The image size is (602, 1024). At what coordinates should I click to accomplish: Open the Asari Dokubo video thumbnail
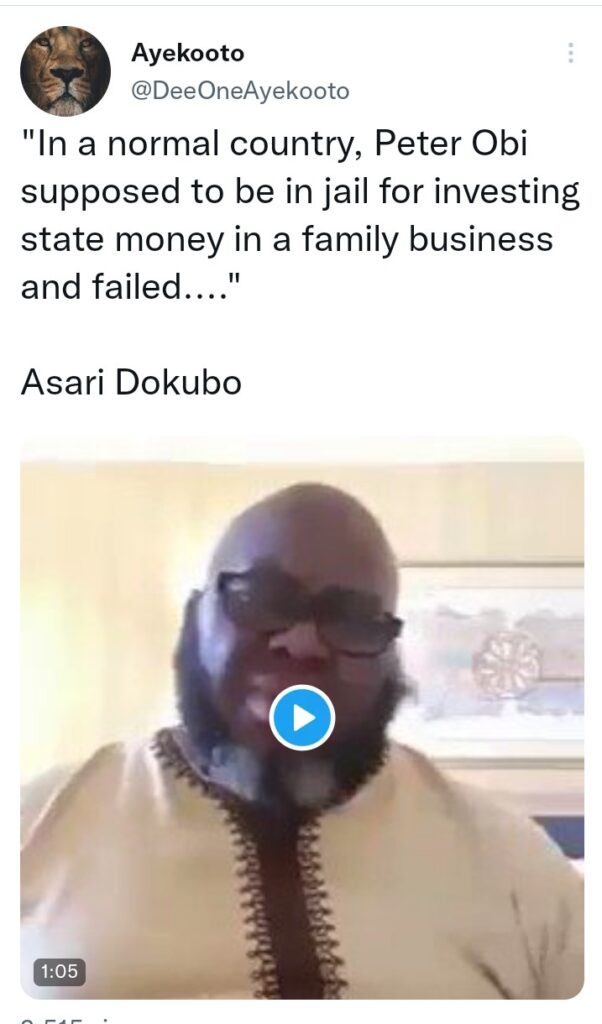point(302,718)
